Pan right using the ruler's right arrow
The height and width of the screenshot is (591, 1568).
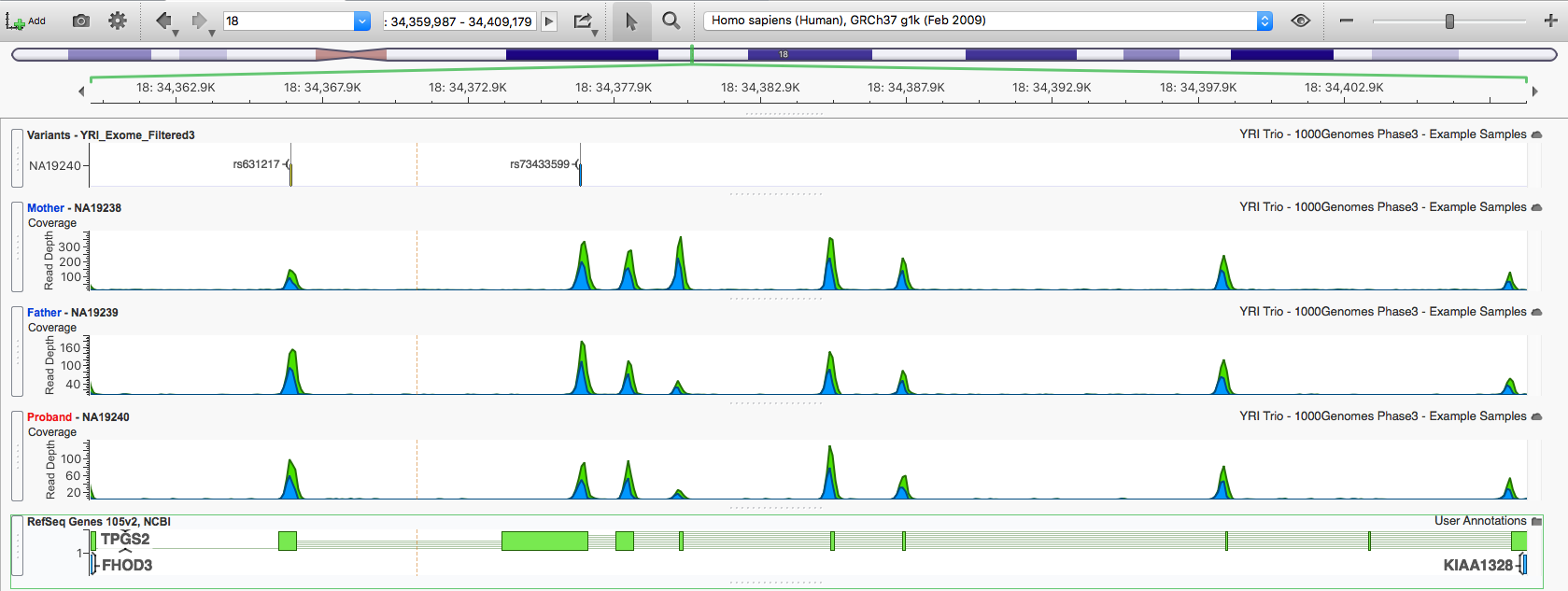point(1534,91)
